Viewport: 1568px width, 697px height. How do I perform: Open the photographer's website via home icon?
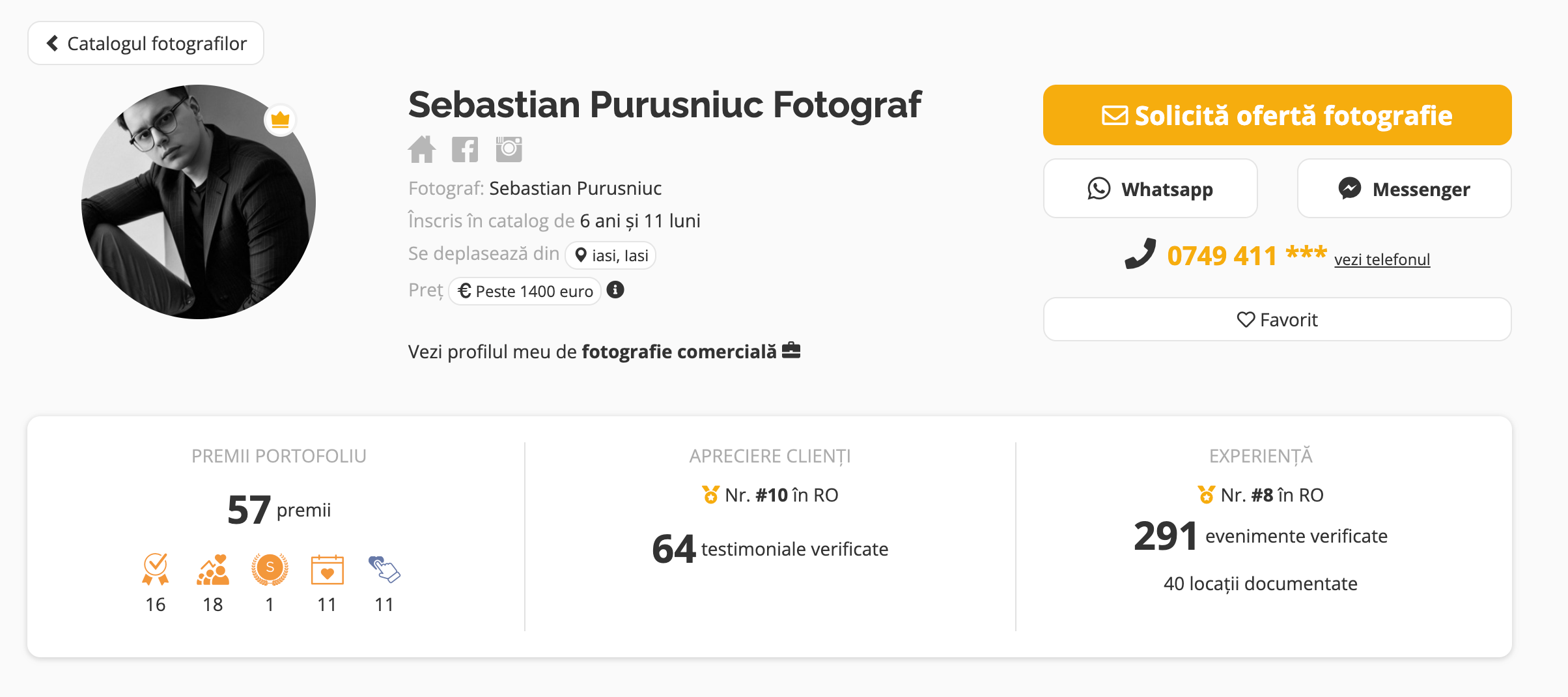coord(423,149)
